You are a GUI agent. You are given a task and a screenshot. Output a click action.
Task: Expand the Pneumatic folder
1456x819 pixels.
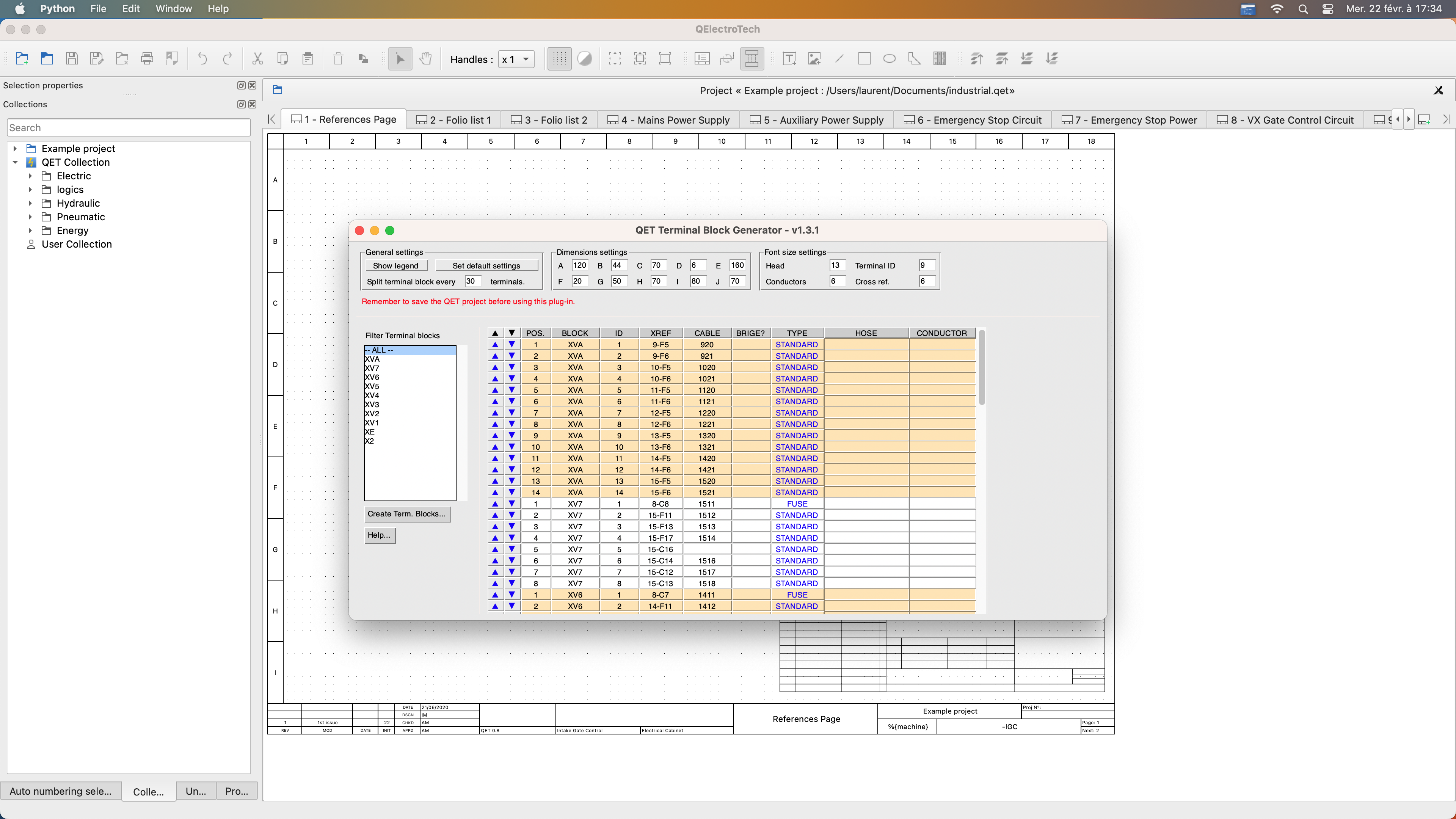coord(30,217)
